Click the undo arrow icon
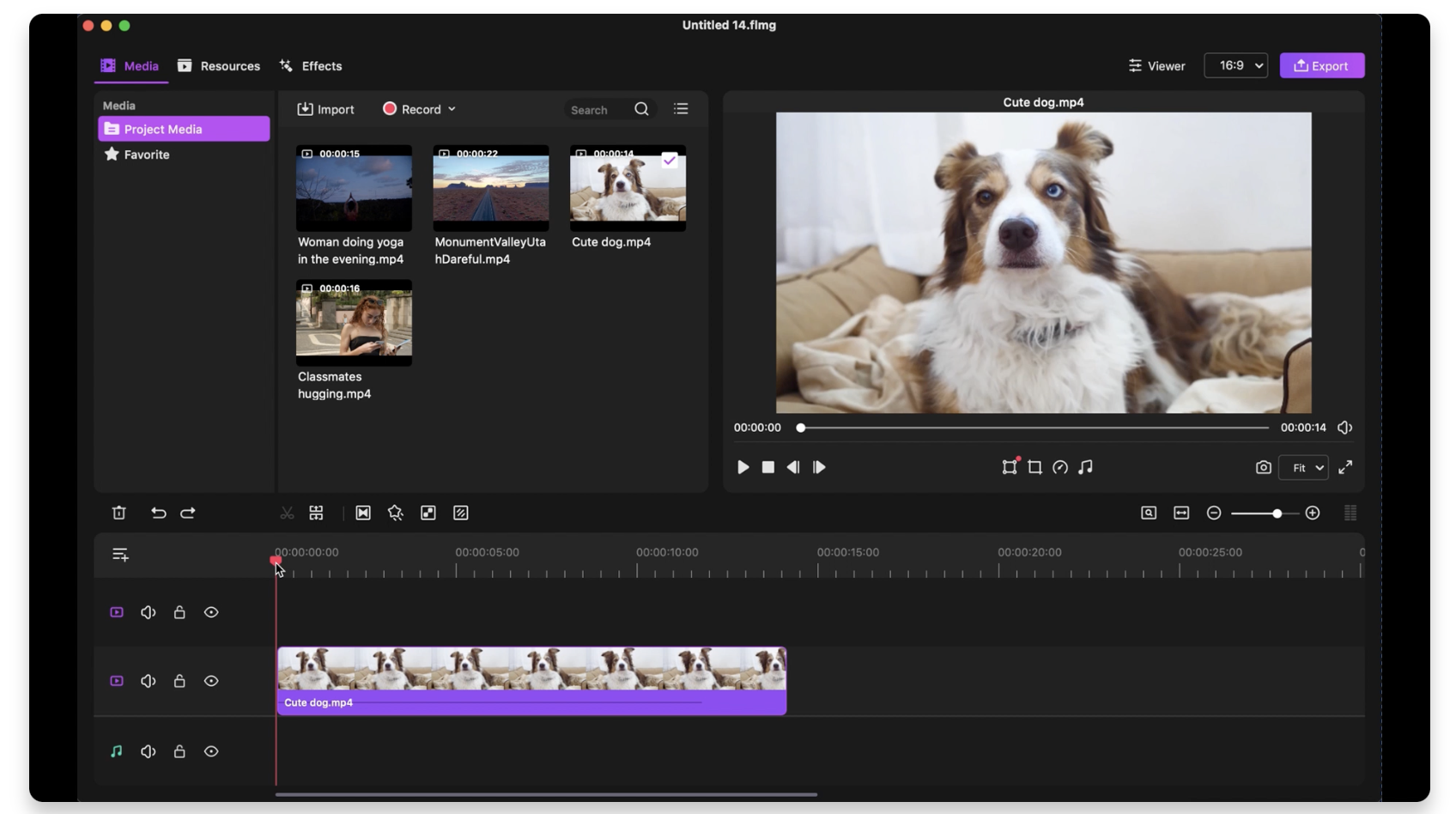This screenshot has width=1456, height=814. (158, 513)
